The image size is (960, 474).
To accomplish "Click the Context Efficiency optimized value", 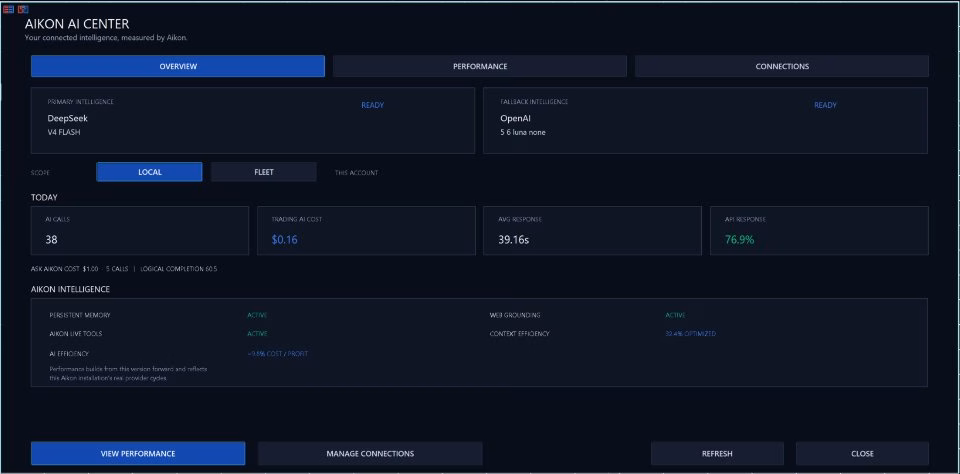I will coord(691,334).
